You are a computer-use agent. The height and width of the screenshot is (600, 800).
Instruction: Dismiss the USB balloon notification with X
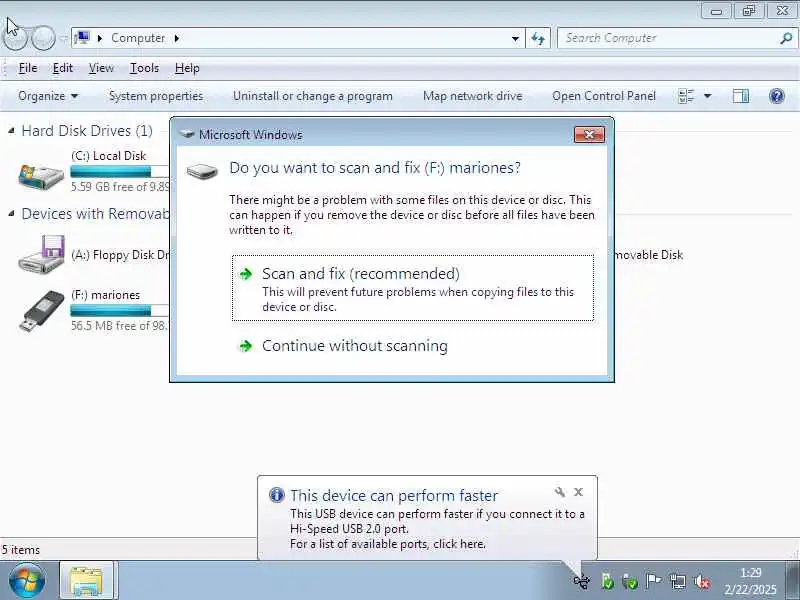[578, 492]
